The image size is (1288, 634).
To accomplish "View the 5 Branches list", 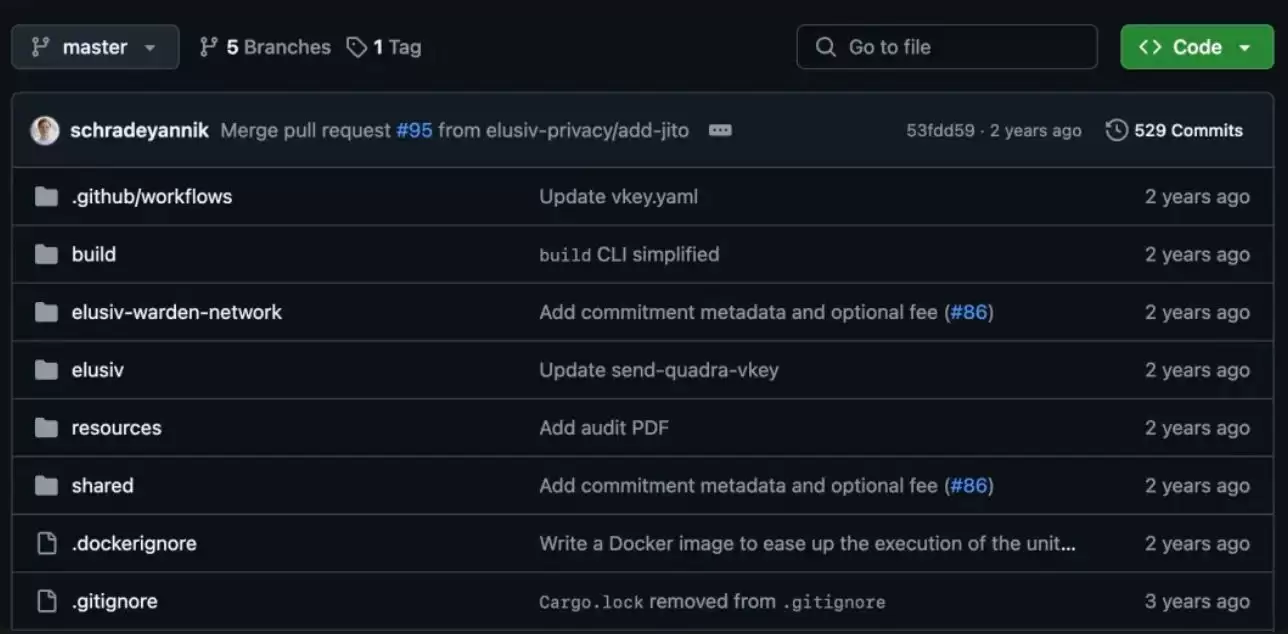I will pyautogui.click(x=265, y=47).
